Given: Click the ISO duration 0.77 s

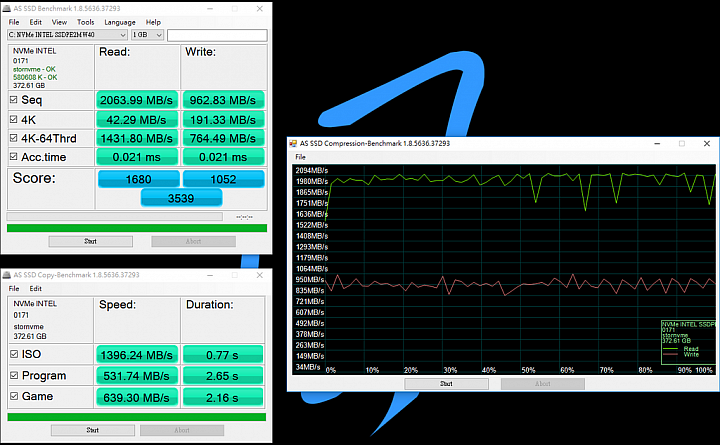Looking at the screenshot, I should click(223, 355).
